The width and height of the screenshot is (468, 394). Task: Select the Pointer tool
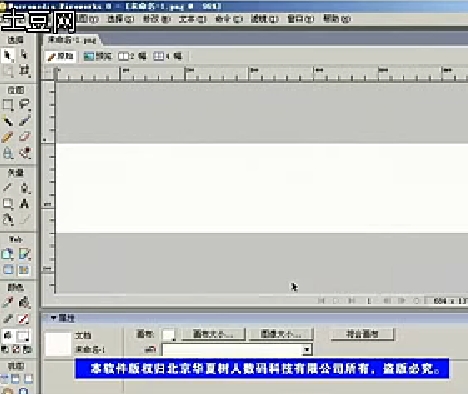coord(8,55)
